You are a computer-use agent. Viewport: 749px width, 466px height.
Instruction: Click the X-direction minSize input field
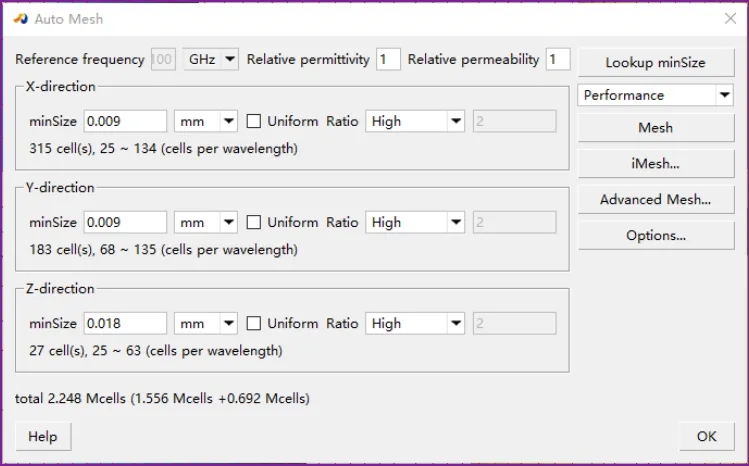coord(125,121)
